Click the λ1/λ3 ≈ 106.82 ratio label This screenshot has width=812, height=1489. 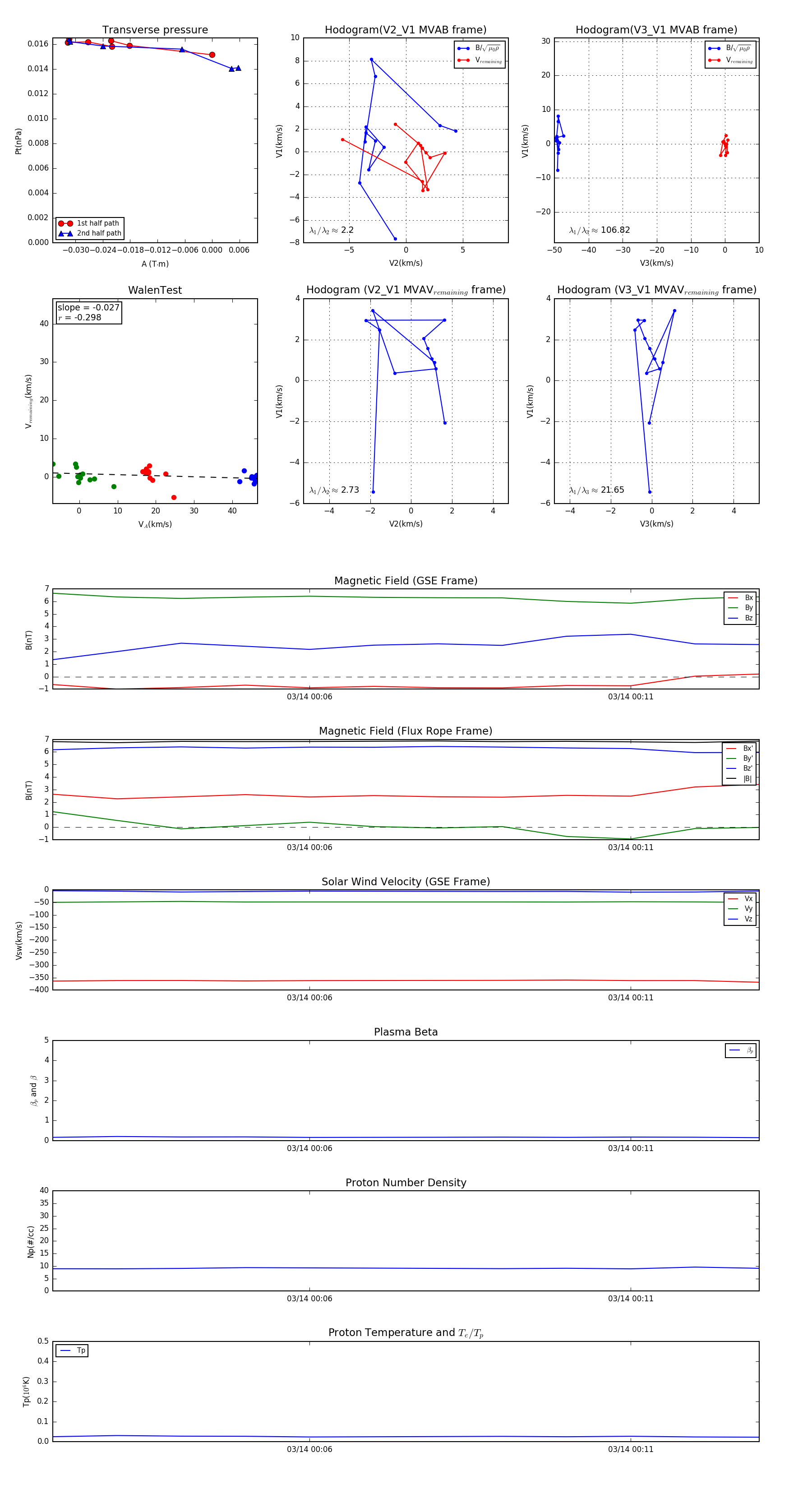point(600,230)
